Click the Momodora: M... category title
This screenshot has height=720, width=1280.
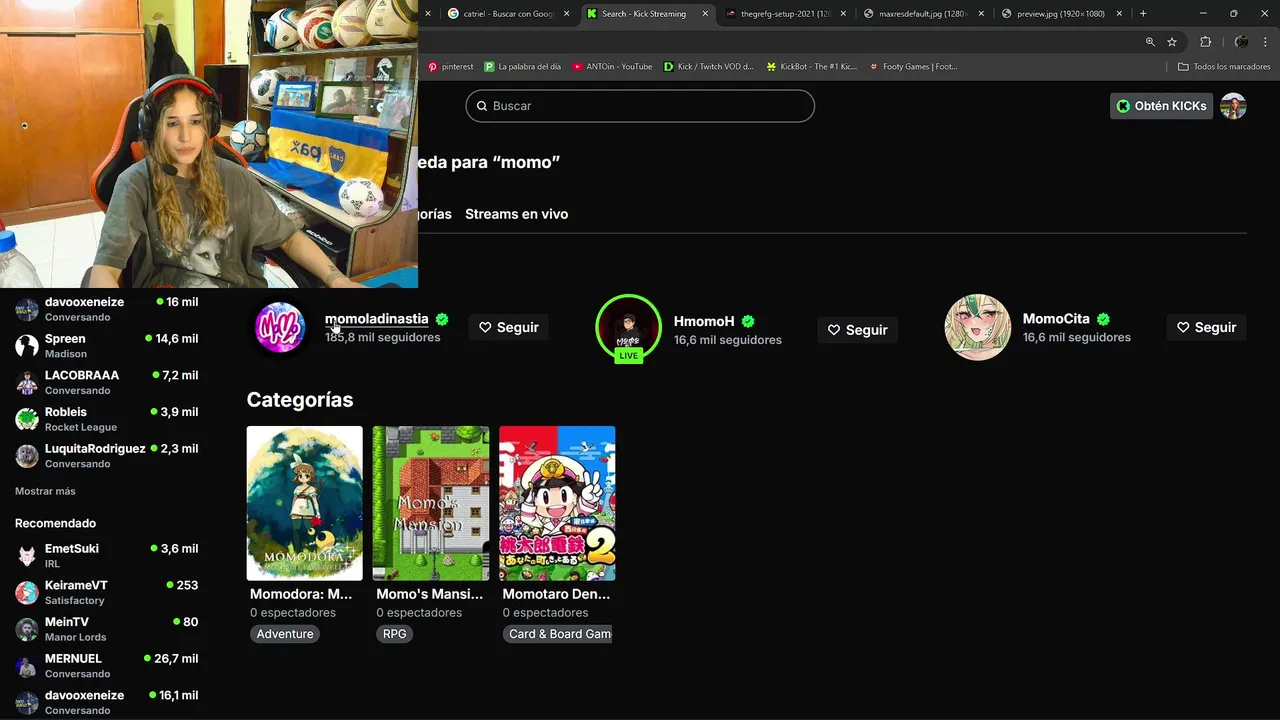click(301, 594)
